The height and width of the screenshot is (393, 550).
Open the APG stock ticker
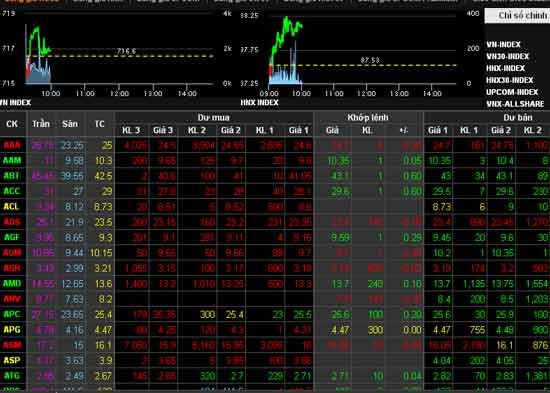pos(12,329)
